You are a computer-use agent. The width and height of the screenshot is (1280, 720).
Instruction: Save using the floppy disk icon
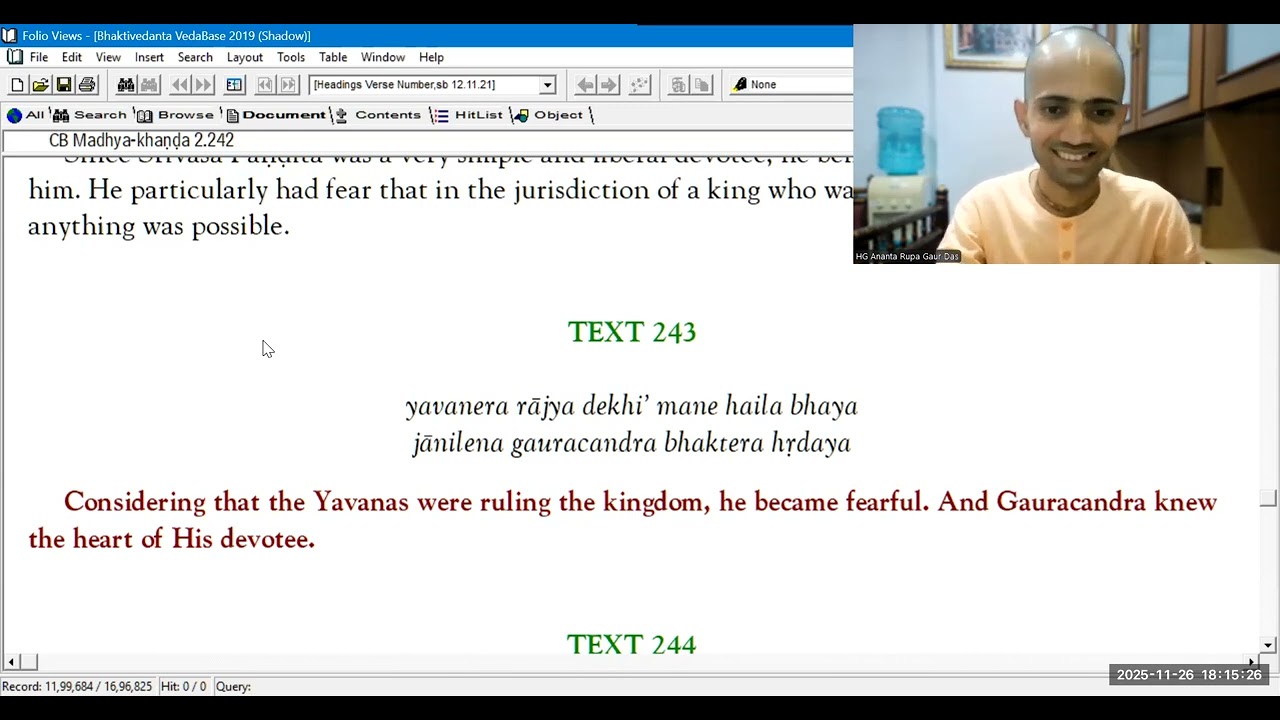click(x=63, y=85)
